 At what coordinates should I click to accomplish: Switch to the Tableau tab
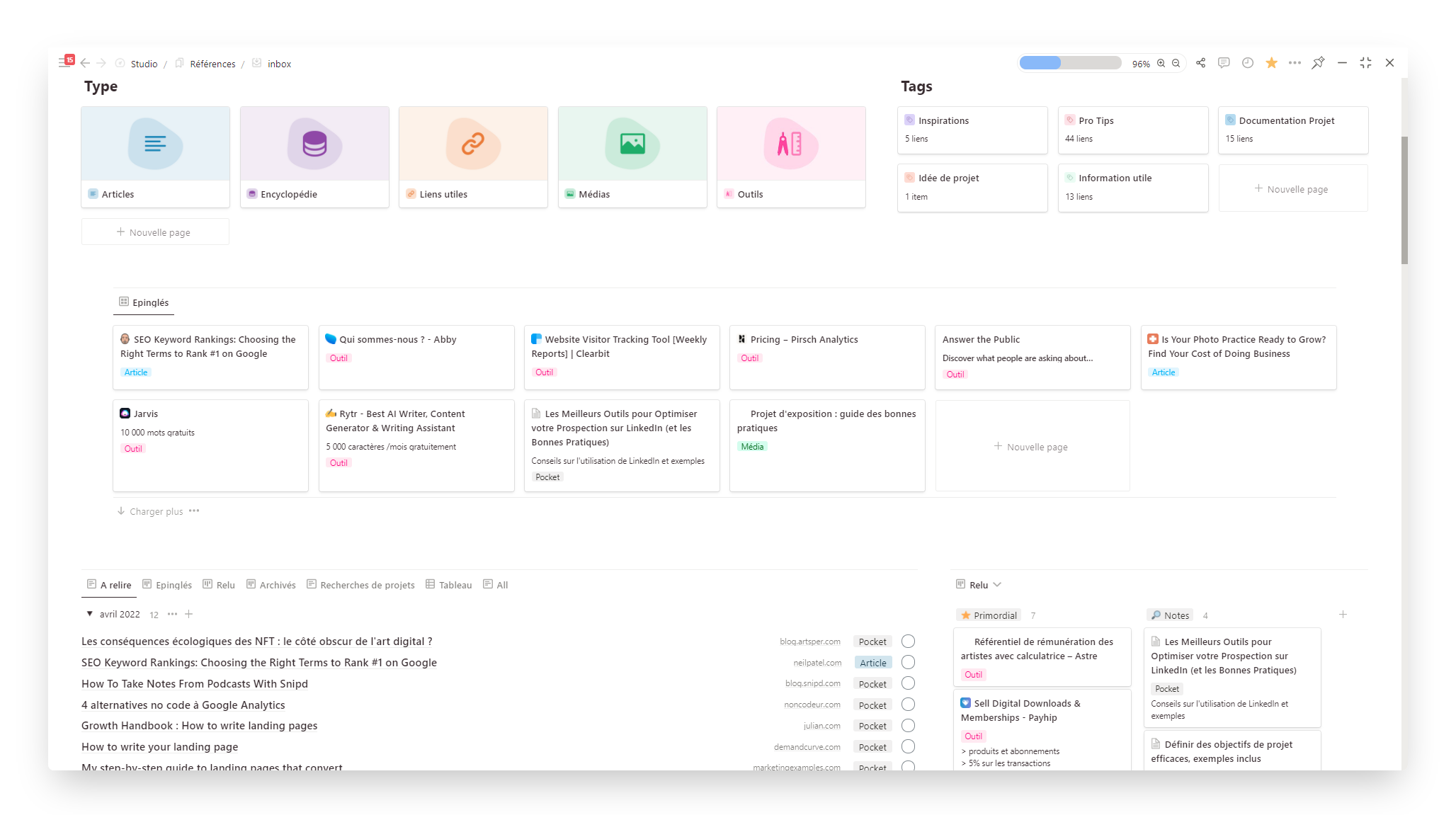point(448,585)
